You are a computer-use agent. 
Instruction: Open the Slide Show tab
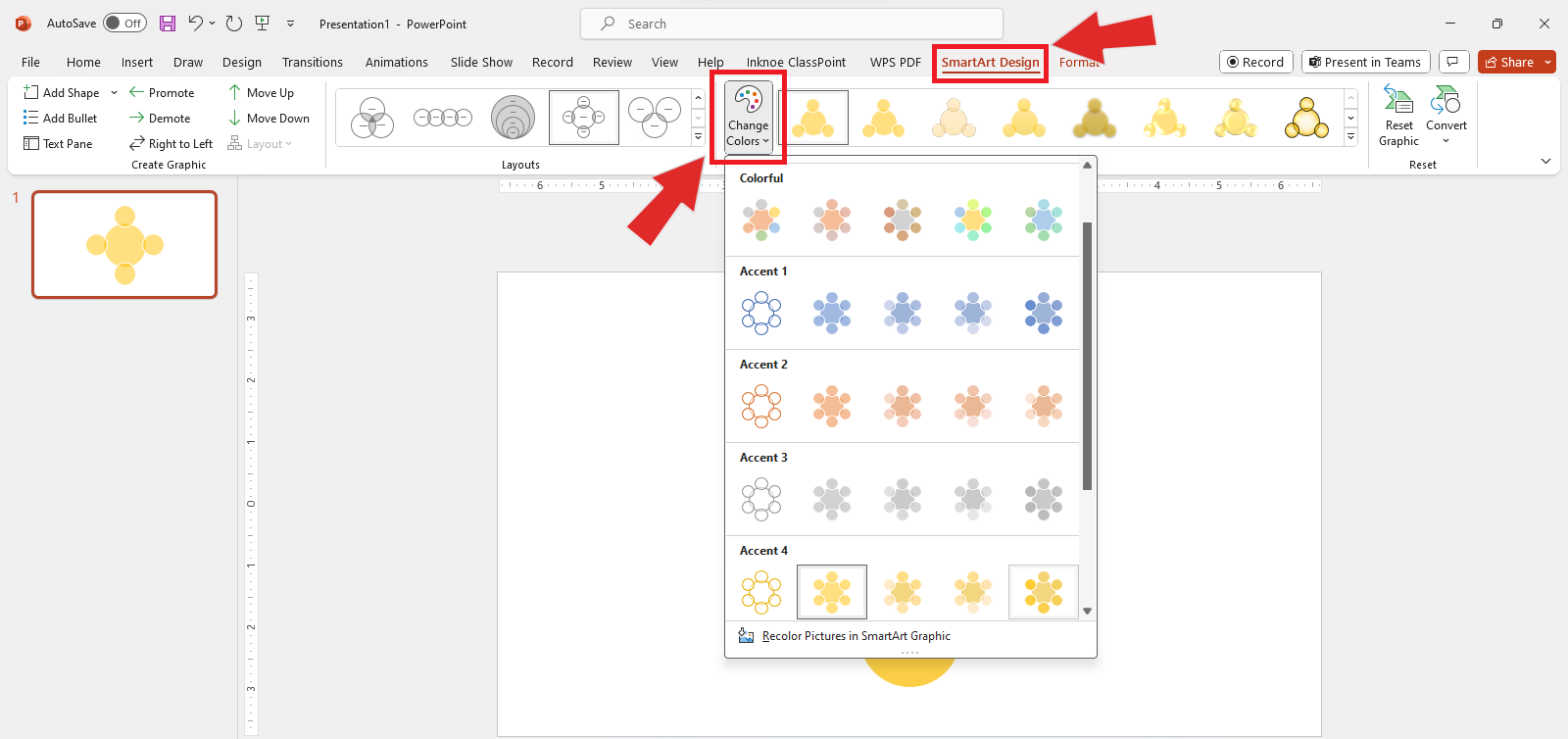[x=481, y=62]
